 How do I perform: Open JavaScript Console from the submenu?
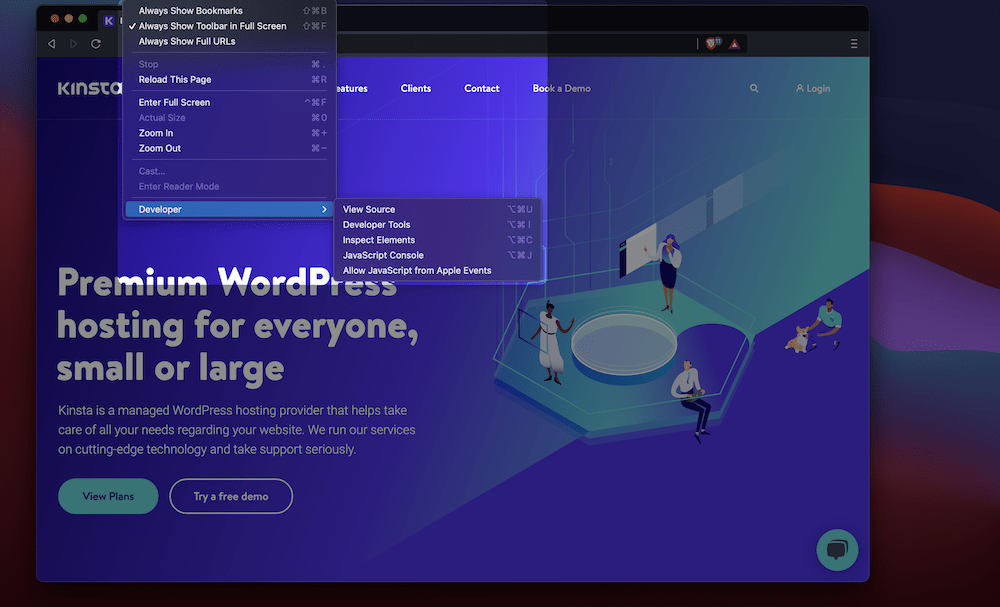pyautogui.click(x=381, y=255)
